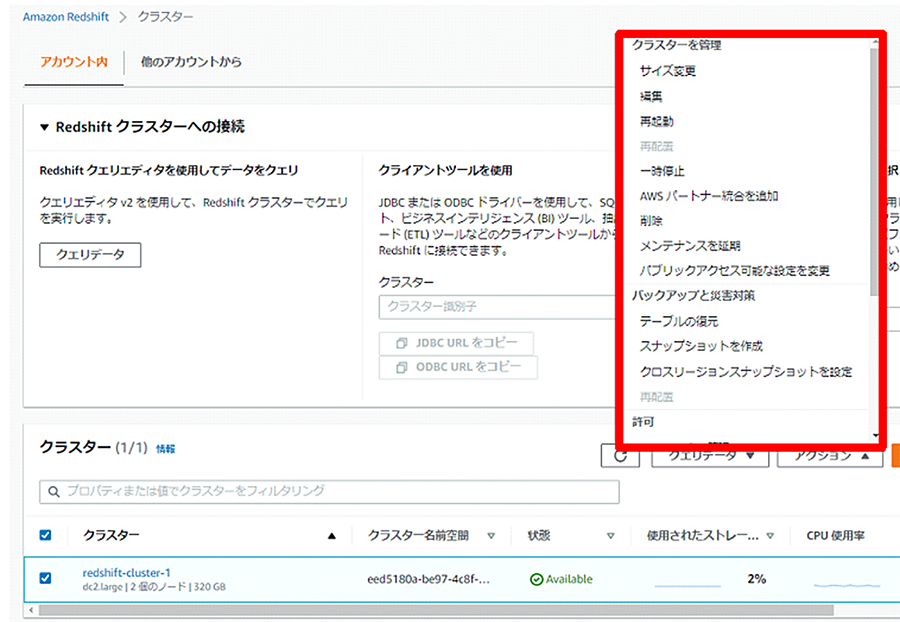Click the search magnifier icon in filter box
Screen dimensions: 900x622
(54, 492)
